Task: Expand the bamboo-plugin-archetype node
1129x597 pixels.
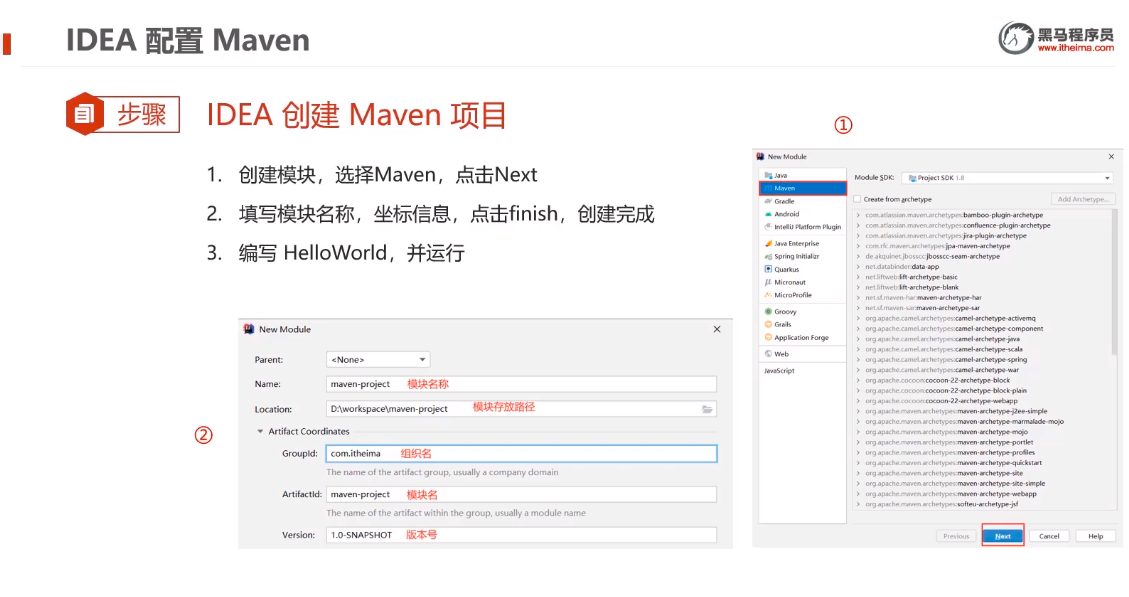Action: 858,215
